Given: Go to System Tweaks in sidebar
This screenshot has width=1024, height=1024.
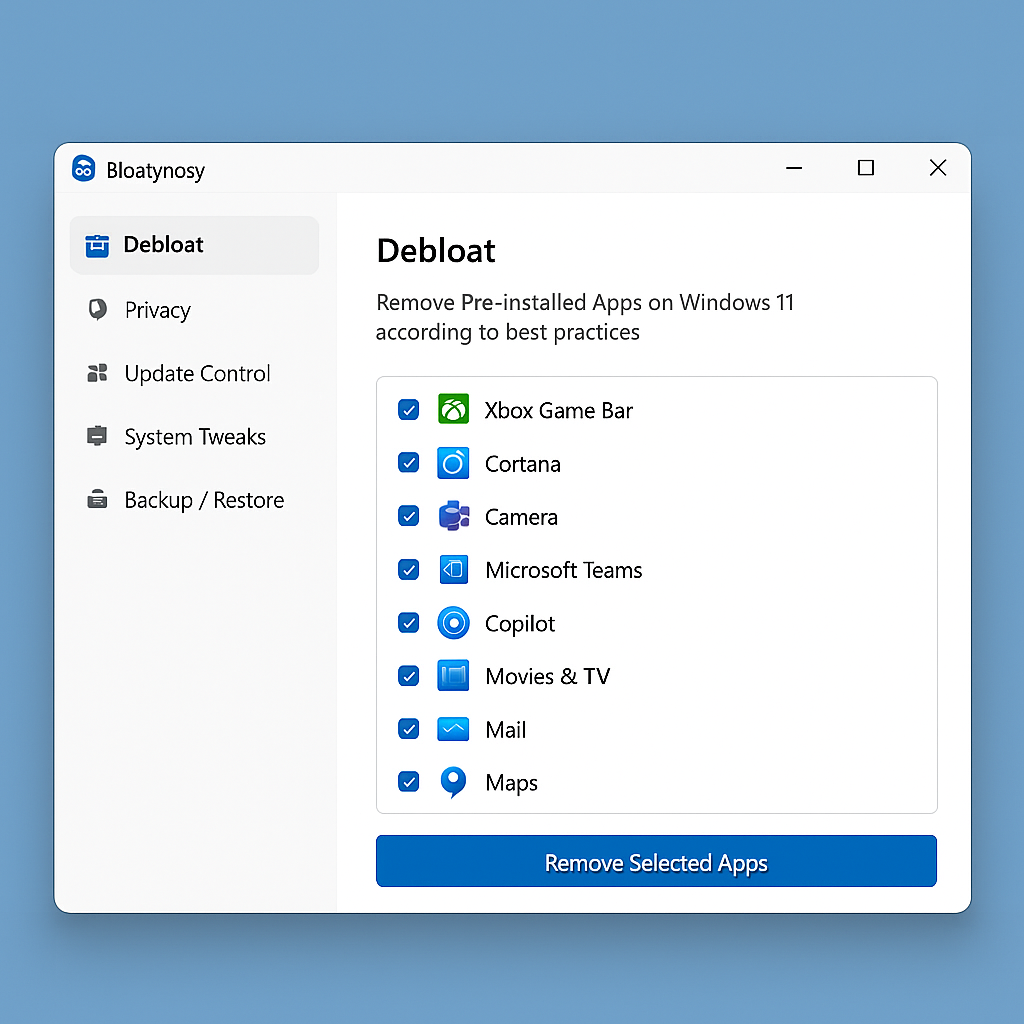Looking at the screenshot, I should tap(195, 437).
